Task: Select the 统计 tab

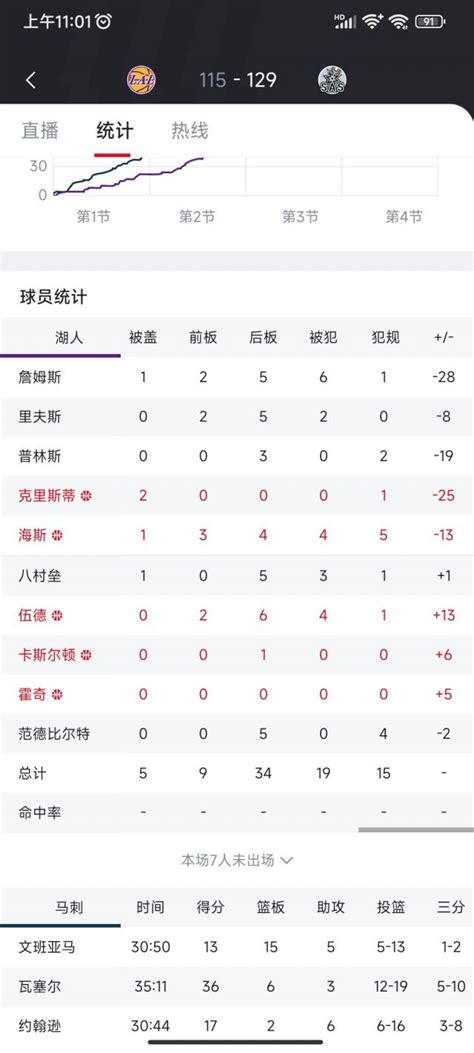Action: coord(115,130)
